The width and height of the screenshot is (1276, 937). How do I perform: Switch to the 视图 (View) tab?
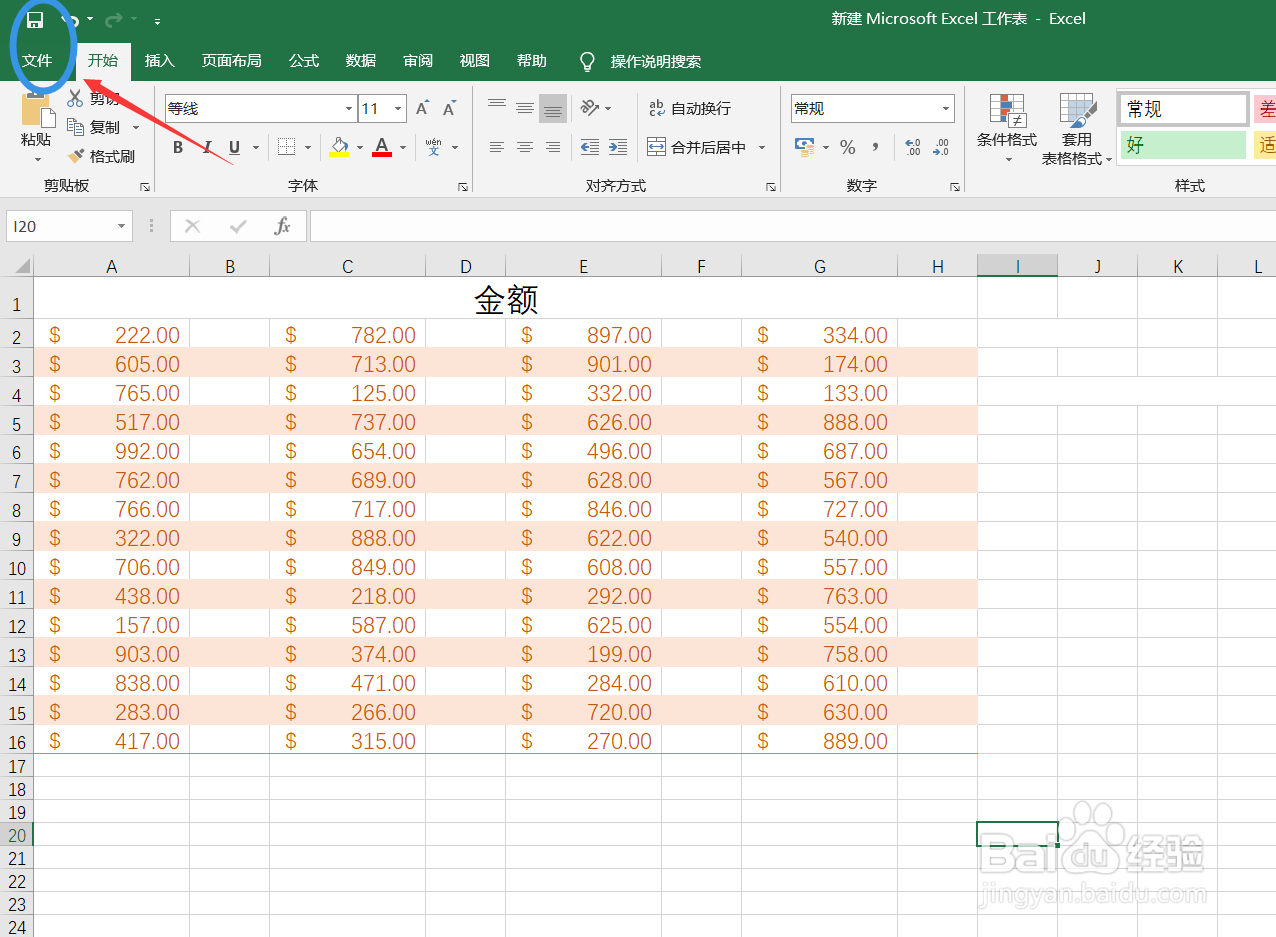[x=475, y=60]
